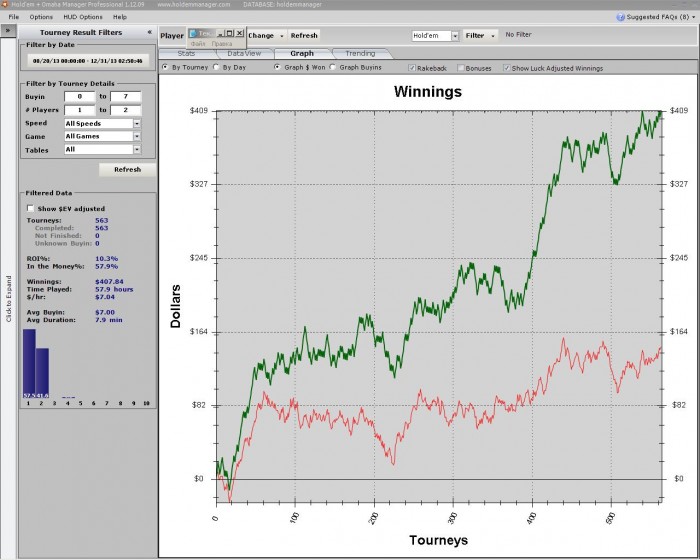Select the Graph tab
Viewport: 700px width, 560px height.
pos(302,53)
